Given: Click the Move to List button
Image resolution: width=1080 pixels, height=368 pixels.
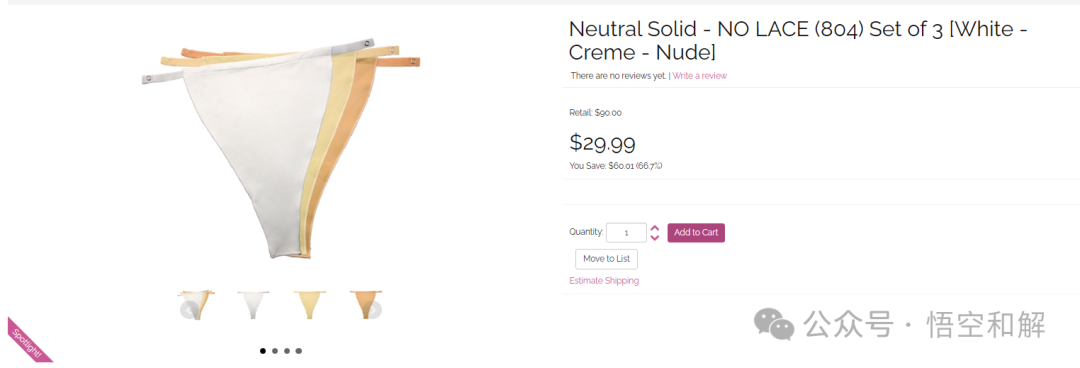Looking at the screenshot, I should 607,259.
